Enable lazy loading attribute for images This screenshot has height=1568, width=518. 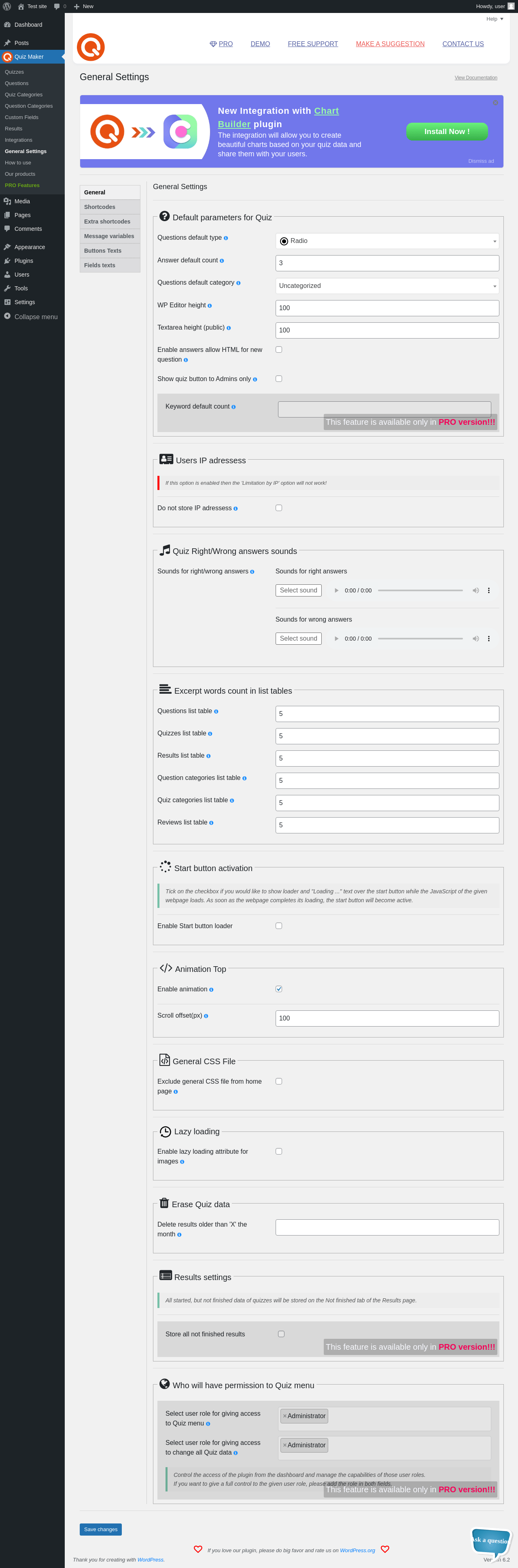tap(278, 1151)
